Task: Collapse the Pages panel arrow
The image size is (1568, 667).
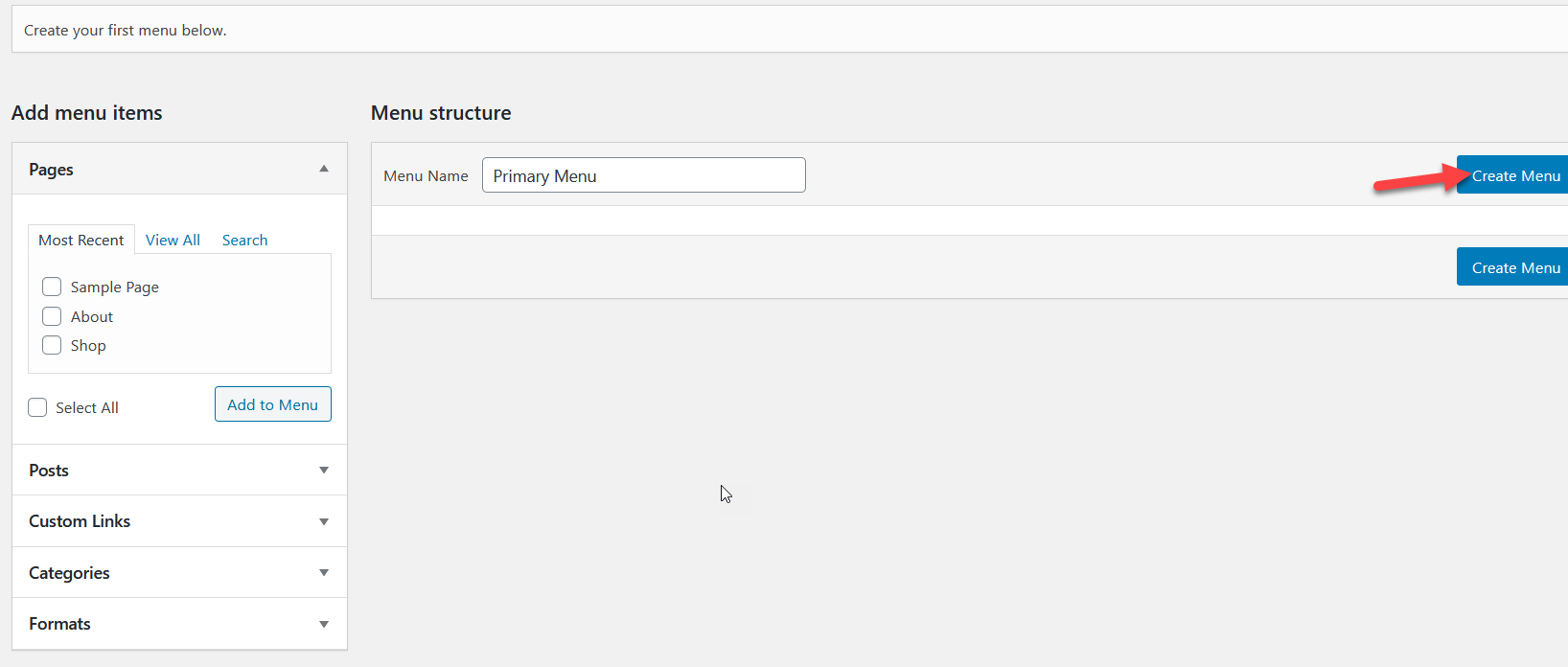Action: click(324, 169)
